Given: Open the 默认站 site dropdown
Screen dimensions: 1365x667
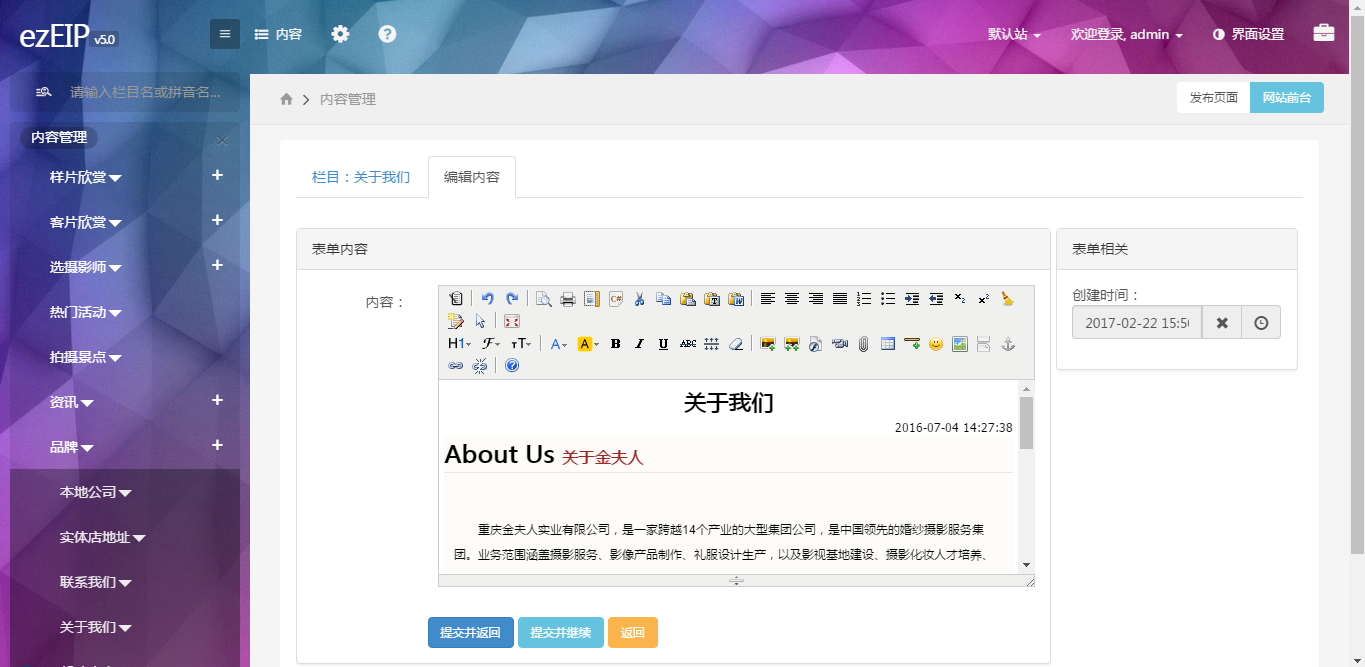Looking at the screenshot, I should tap(1014, 34).
